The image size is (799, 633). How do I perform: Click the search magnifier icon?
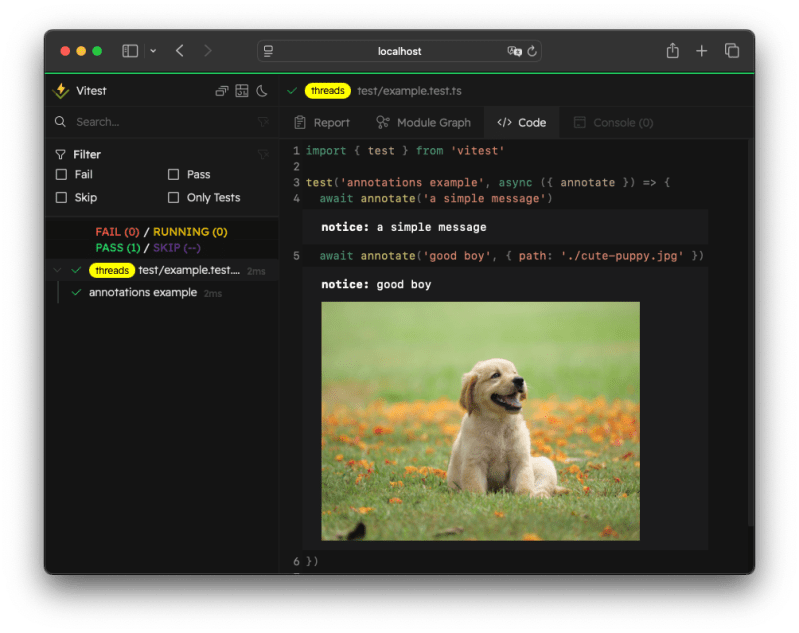[x=60, y=122]
